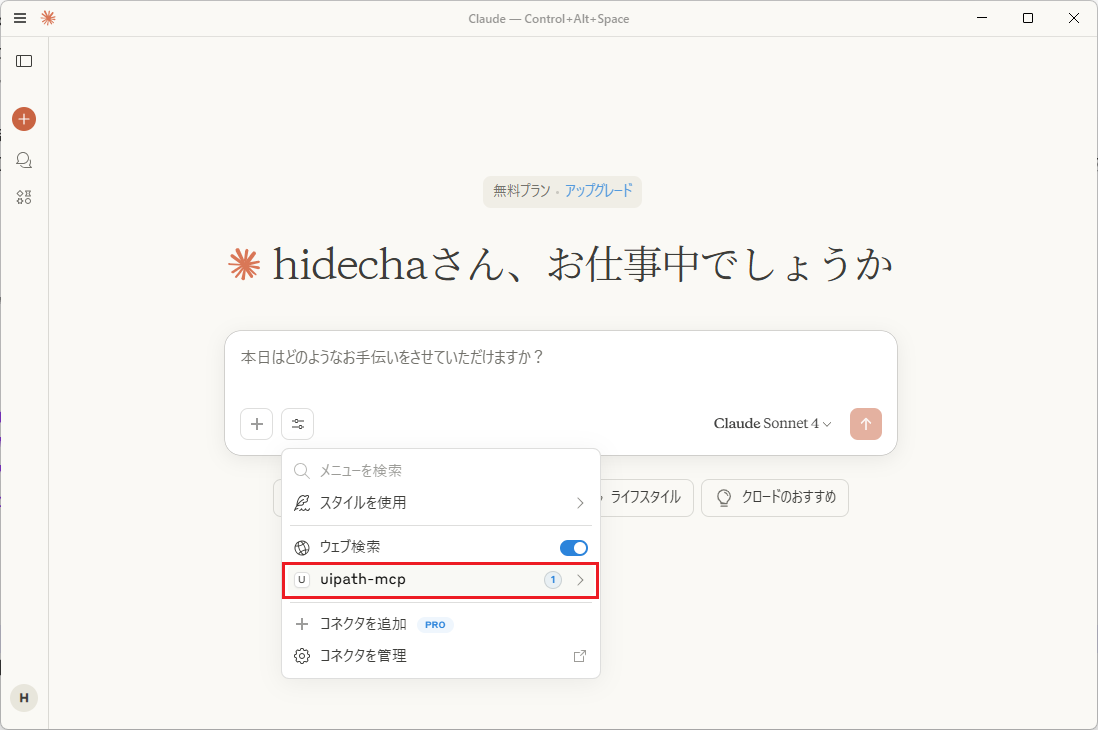Click the ライフスタイル suggestion button
This screenshot has width=1098, height=730.
(x=646, y=497)
